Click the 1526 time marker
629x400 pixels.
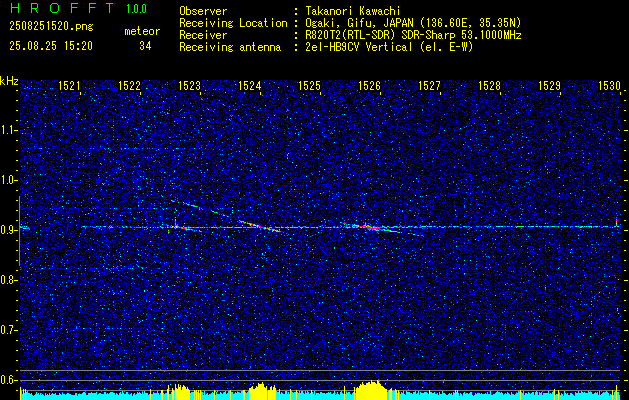(x=369, y=85)
